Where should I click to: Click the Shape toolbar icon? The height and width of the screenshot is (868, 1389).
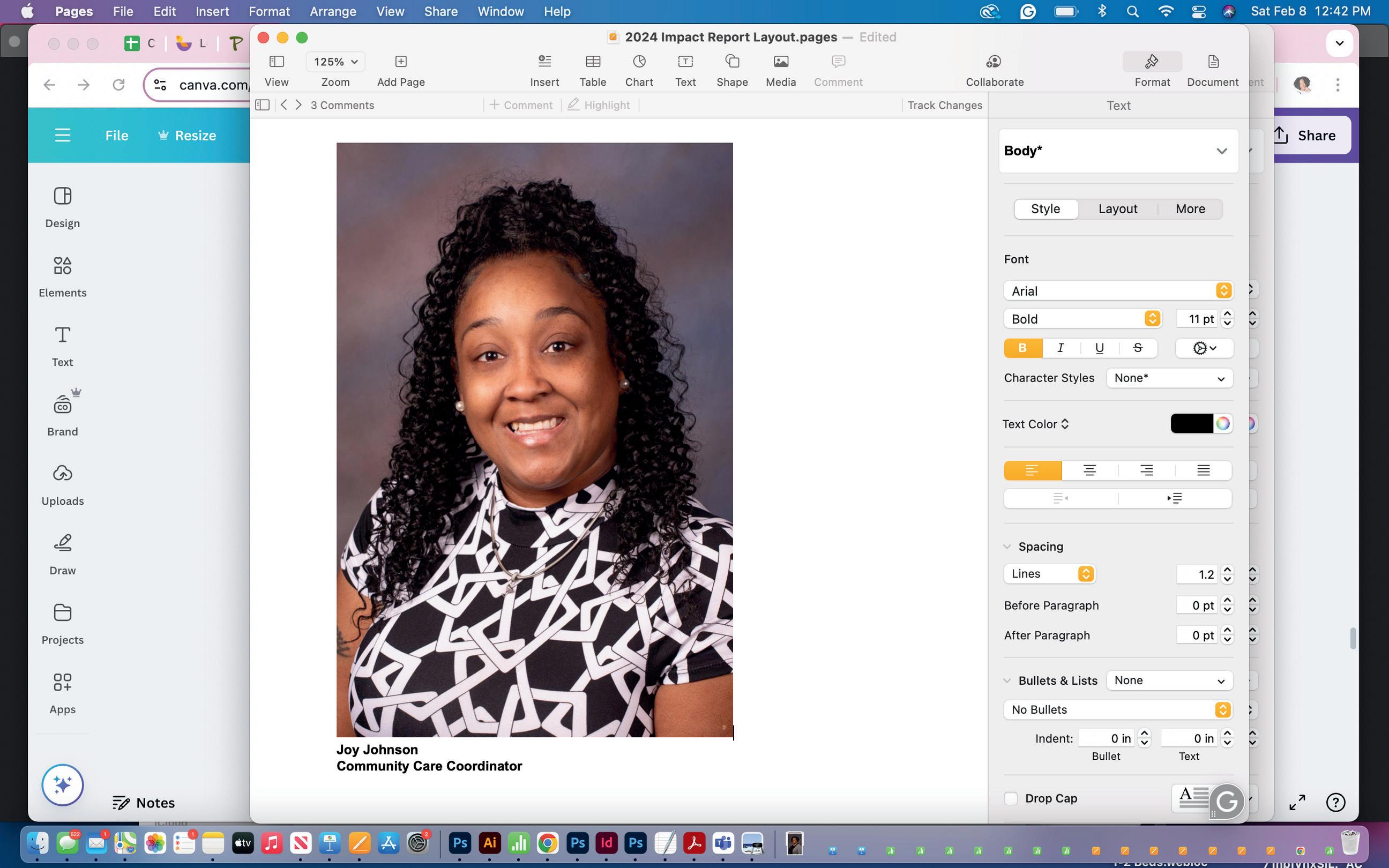pyautogui.click(x=732, y=62)
